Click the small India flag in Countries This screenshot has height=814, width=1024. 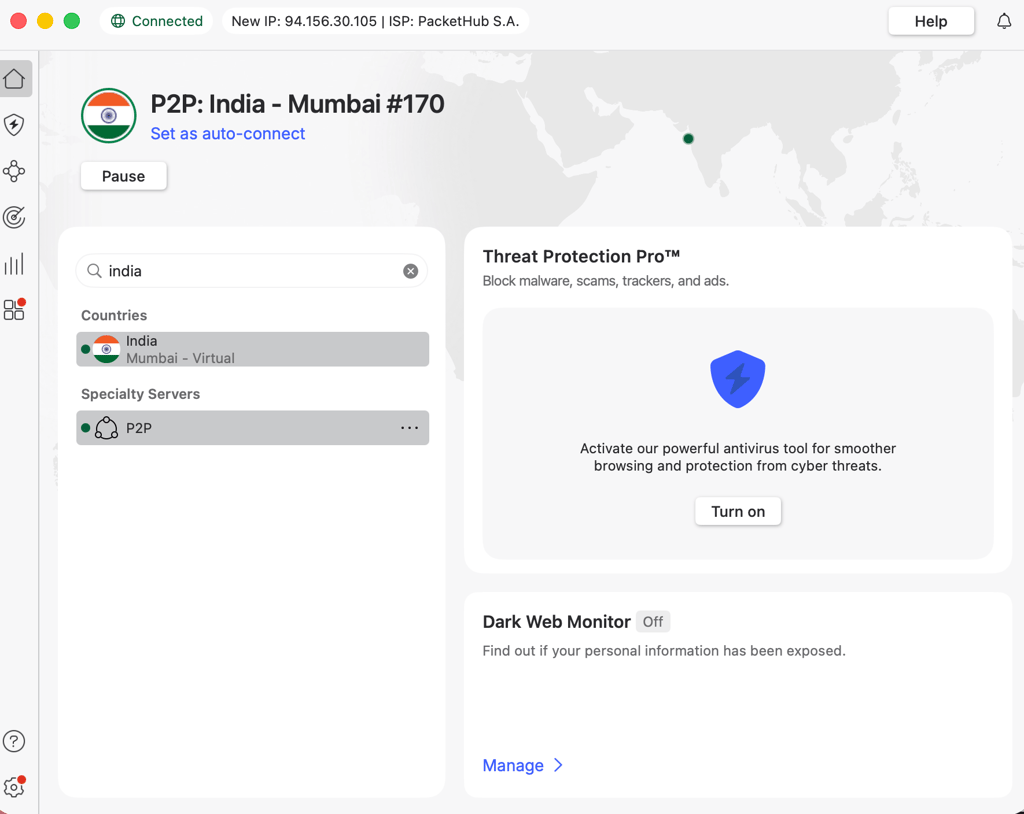click(x=106, y=350)
